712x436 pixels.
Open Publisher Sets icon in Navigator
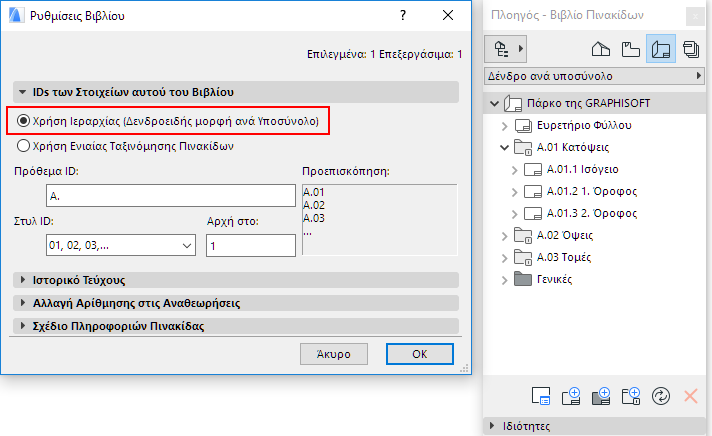coord(691,49)
